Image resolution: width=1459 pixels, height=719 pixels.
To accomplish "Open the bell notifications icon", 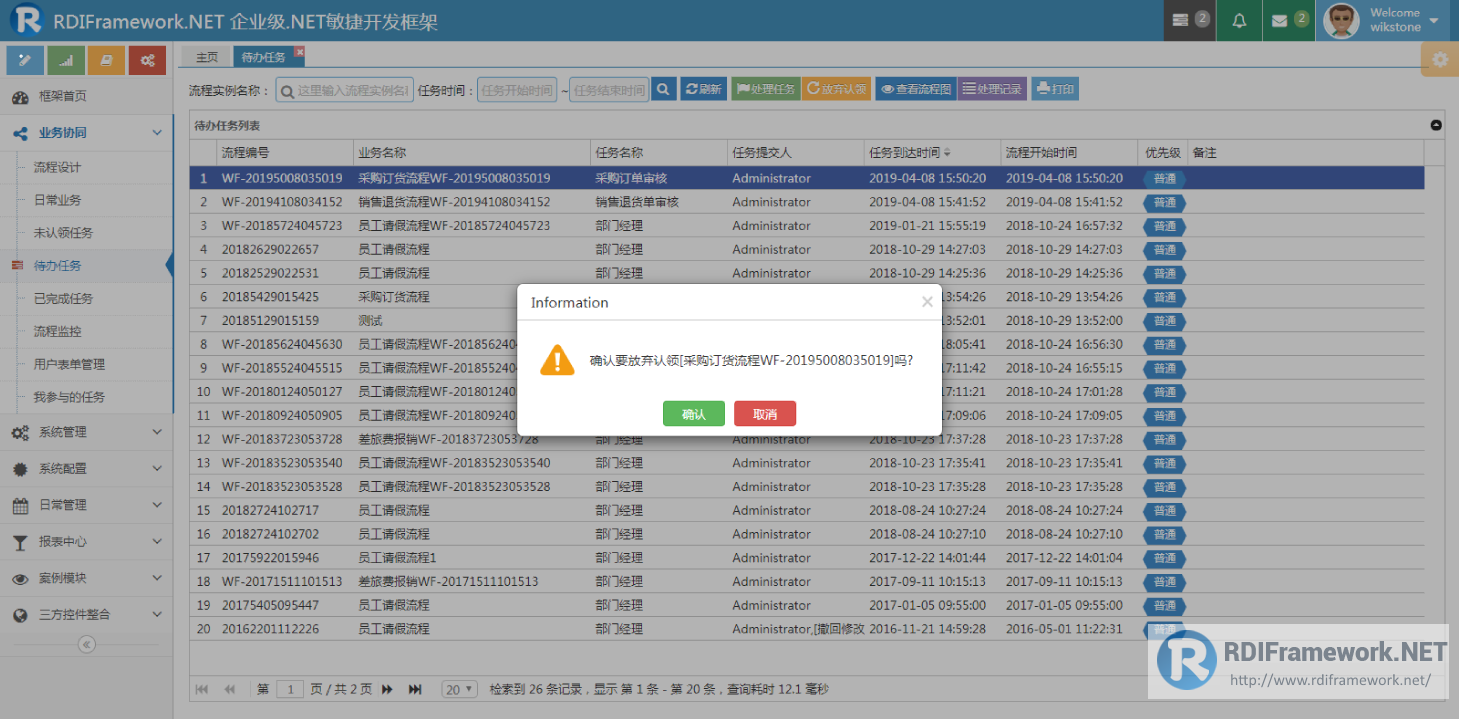I will 1239,20.
